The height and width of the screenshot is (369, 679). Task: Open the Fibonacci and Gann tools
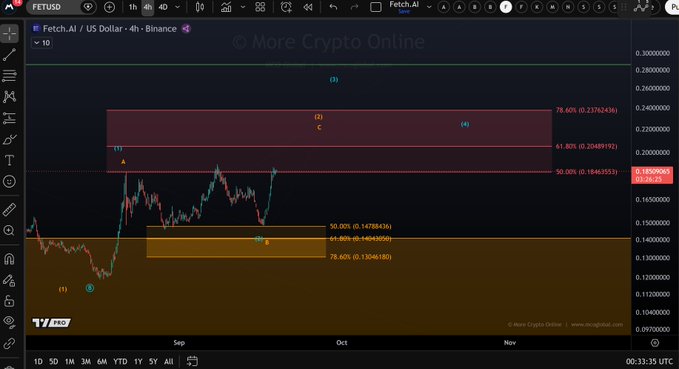(10, 76)
